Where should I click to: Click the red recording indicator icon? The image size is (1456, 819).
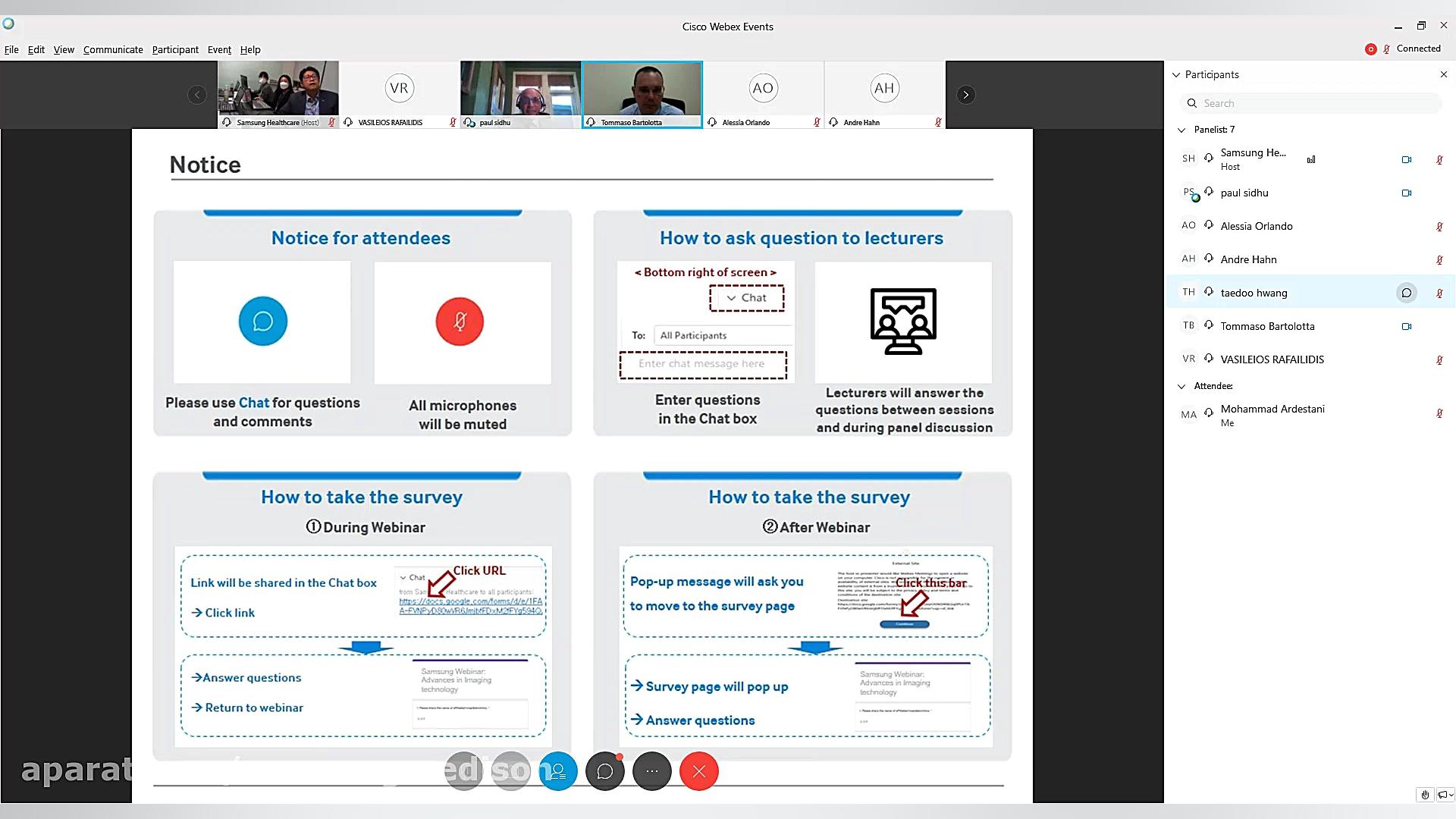(1370, 49)
